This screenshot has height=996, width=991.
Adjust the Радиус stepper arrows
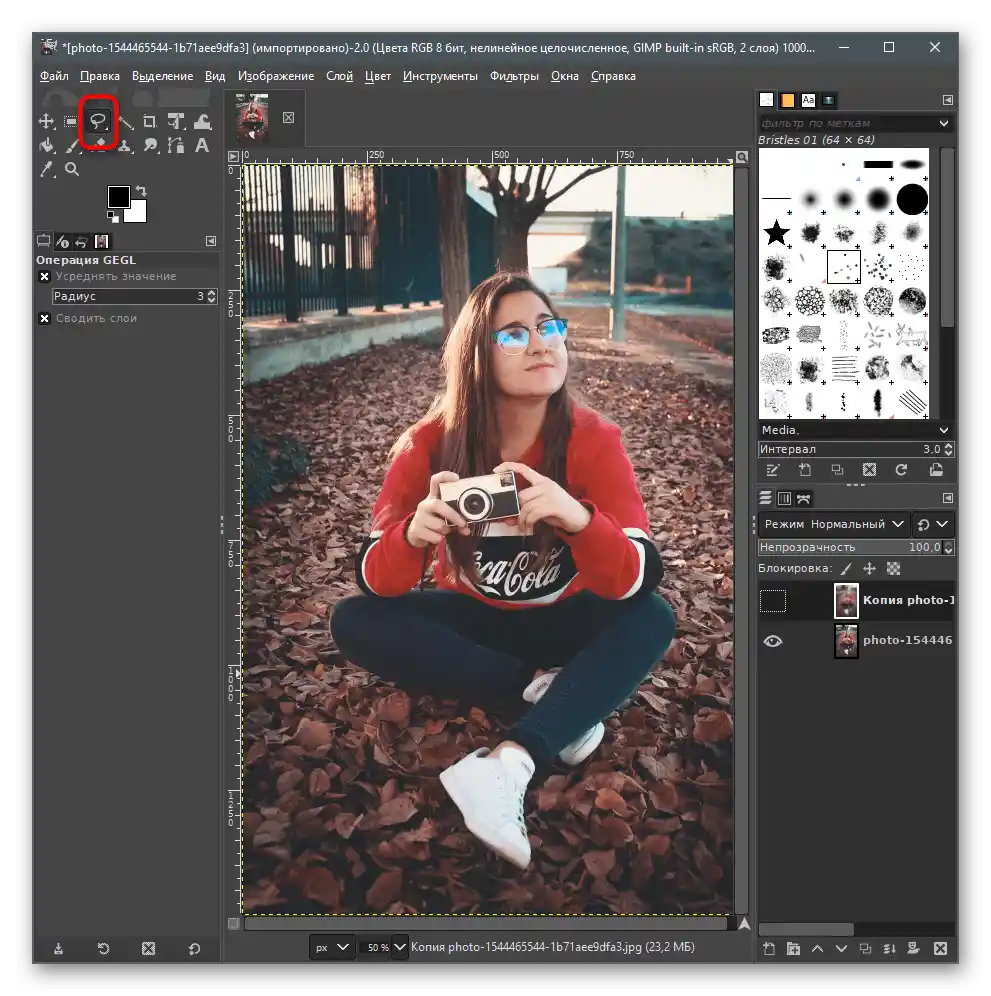tap(212, 296)
